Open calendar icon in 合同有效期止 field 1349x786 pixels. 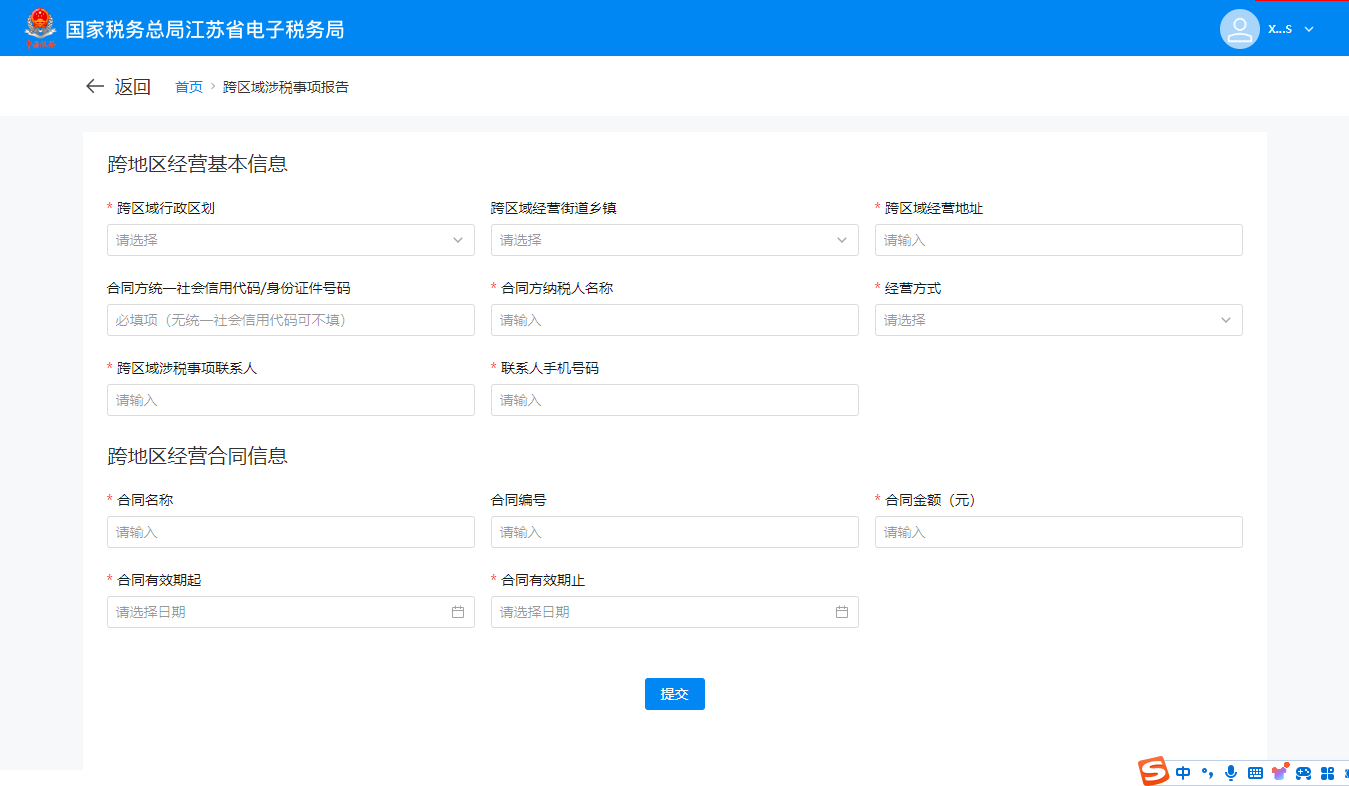click(842, 612)
